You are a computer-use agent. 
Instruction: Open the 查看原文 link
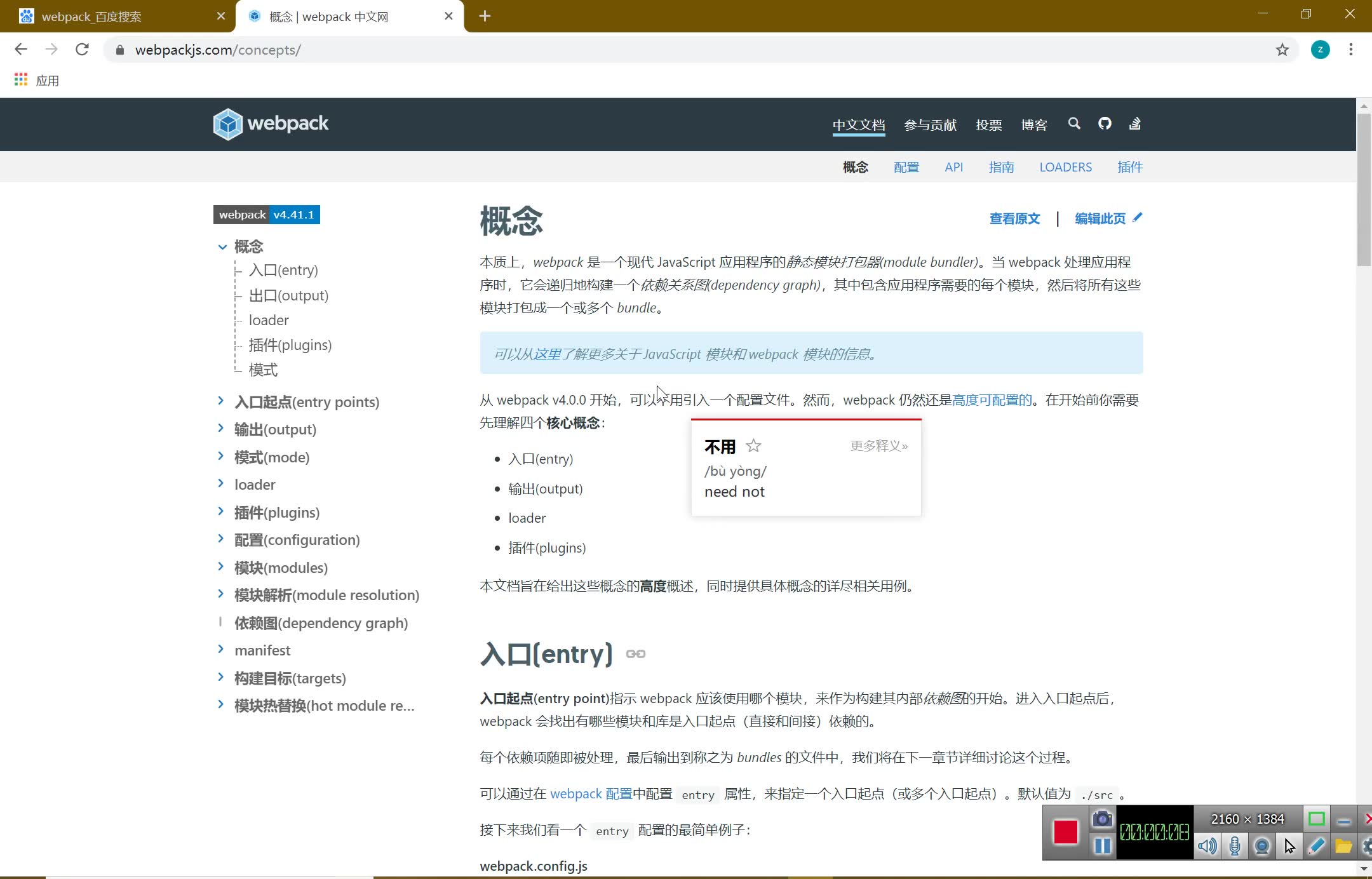tap(1015, 218)
